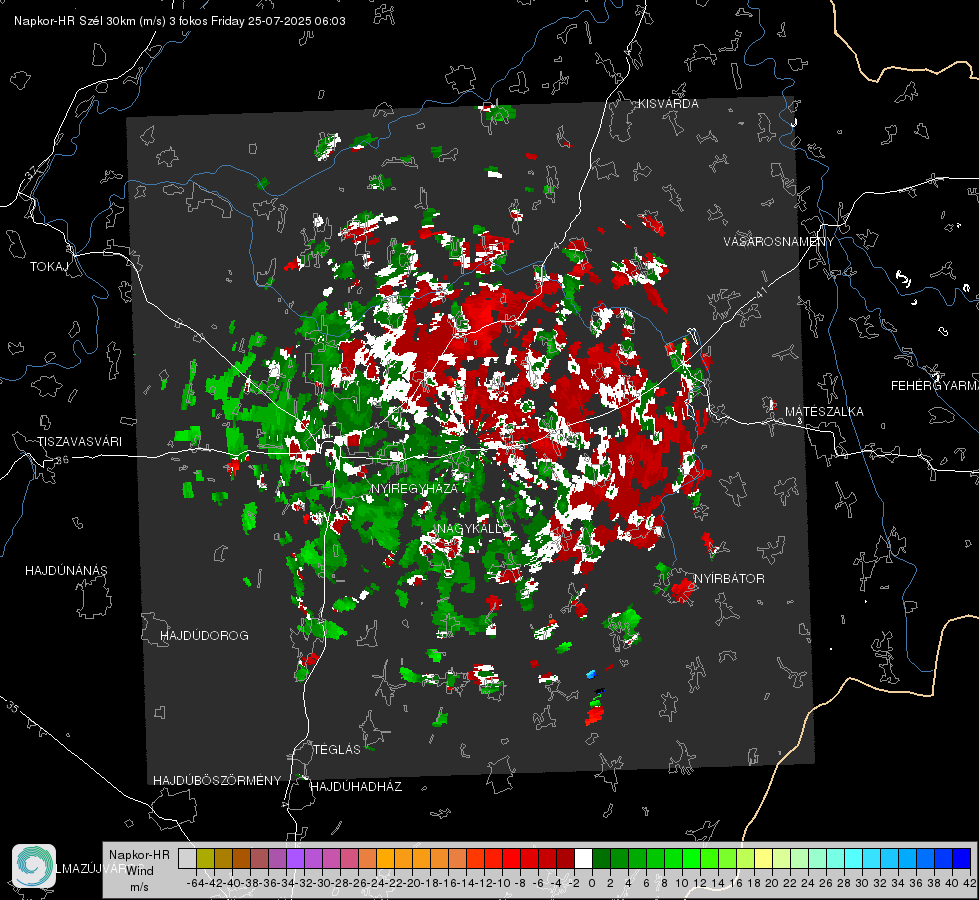Click the NYIREGYHAZA city label

(x=415, y=488)
